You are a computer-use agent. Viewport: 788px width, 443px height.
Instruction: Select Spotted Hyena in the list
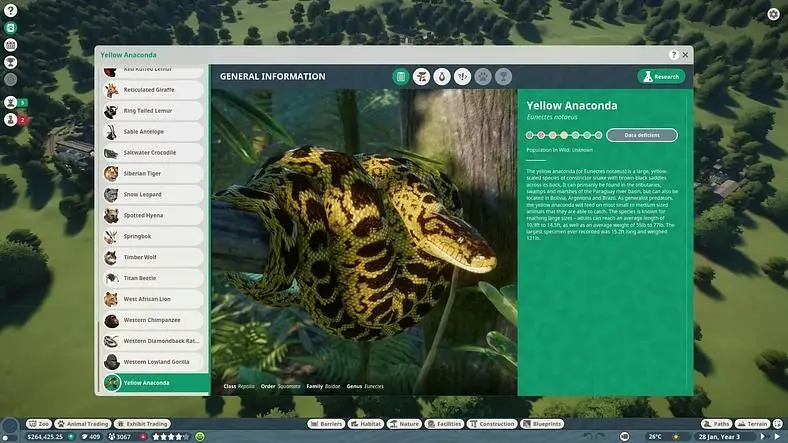[153, 215]
